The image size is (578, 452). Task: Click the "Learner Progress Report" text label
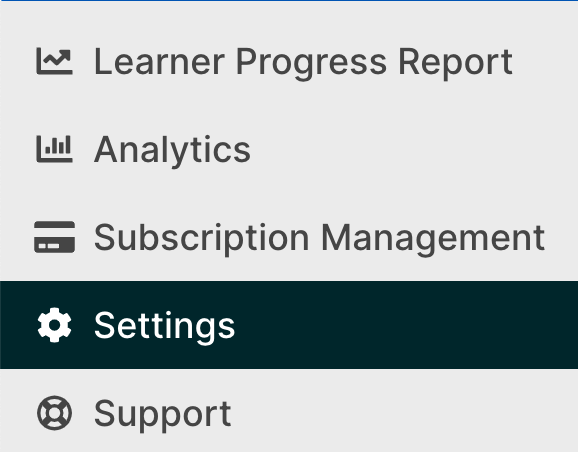tap(303, 63)
